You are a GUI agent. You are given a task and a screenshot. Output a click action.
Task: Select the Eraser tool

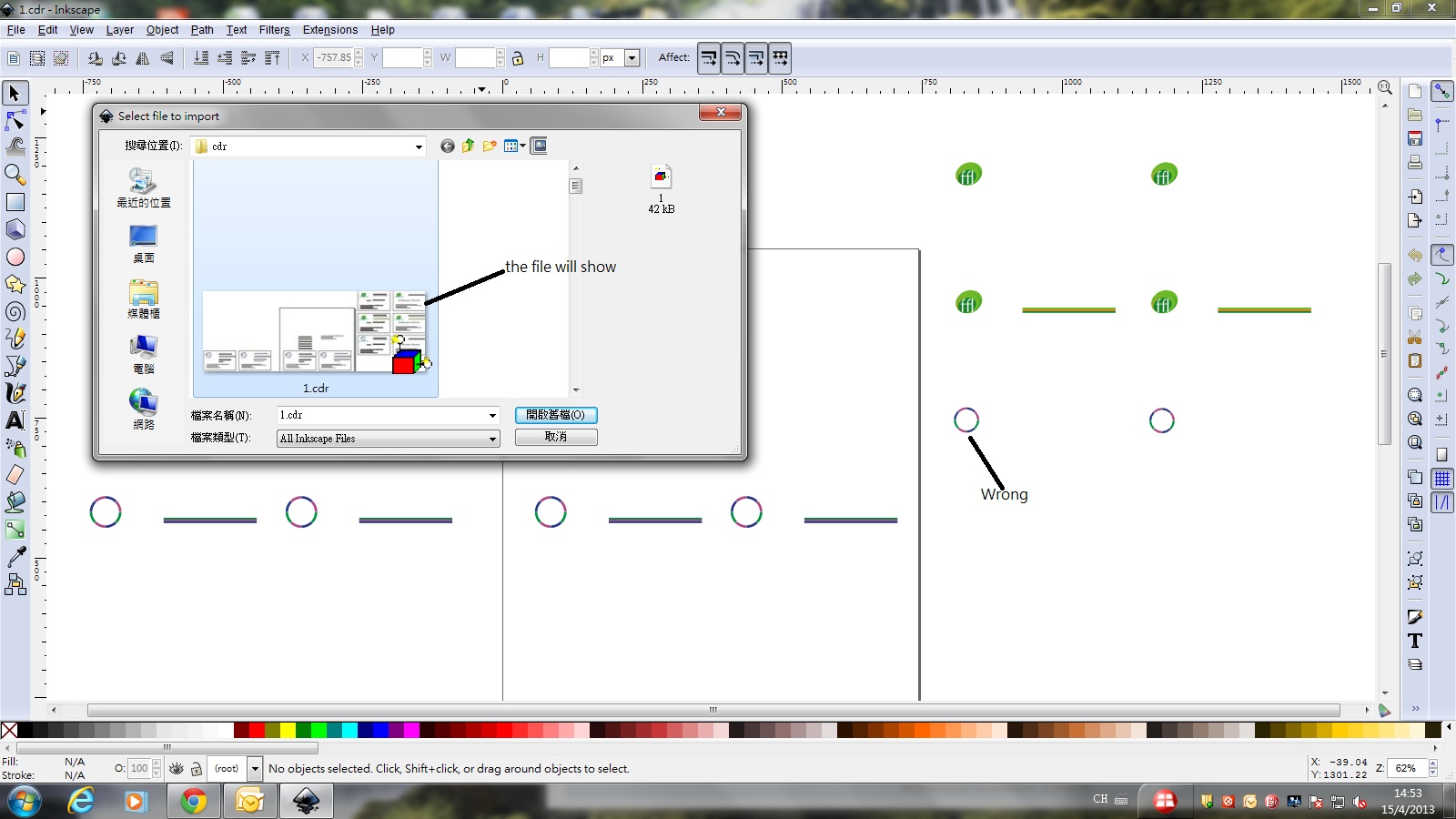coord(15,475)
